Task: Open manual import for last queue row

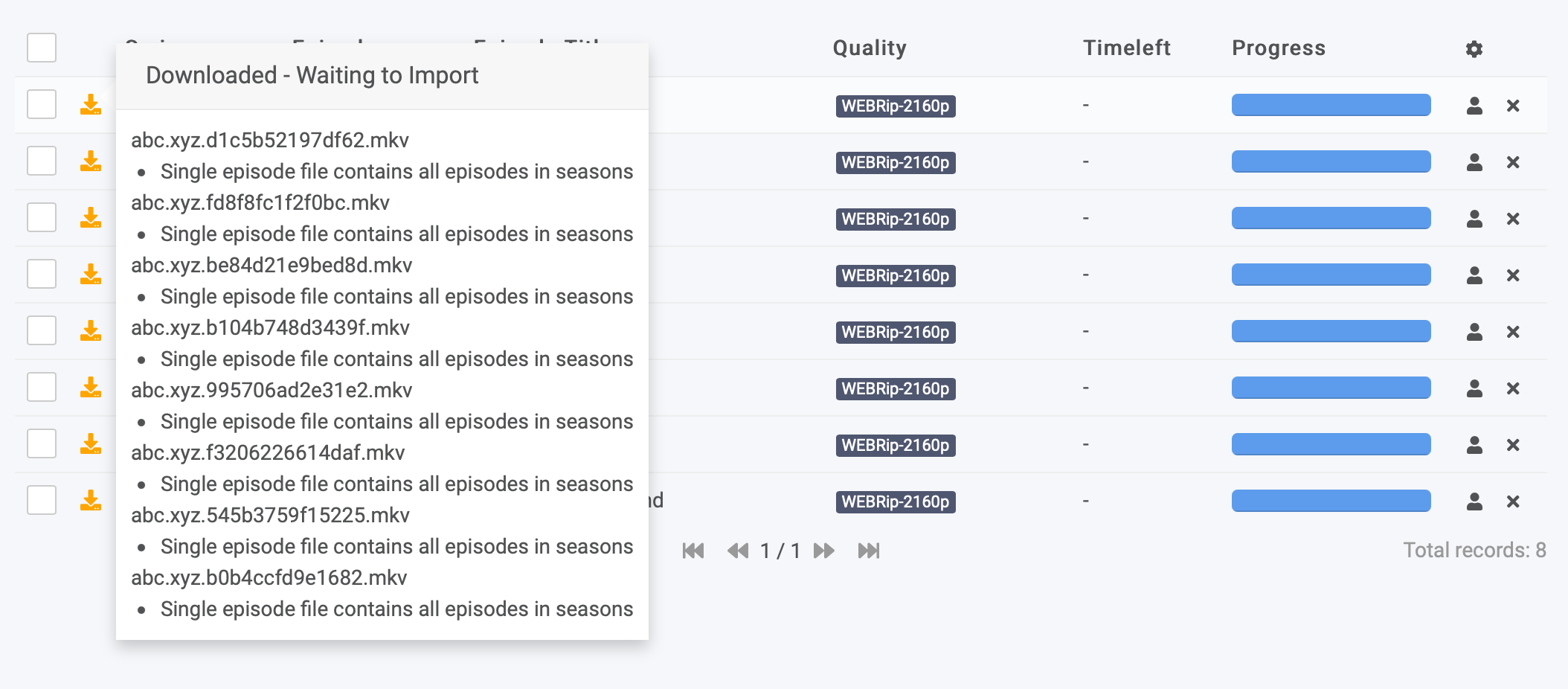Action: tap(1474, 501)
